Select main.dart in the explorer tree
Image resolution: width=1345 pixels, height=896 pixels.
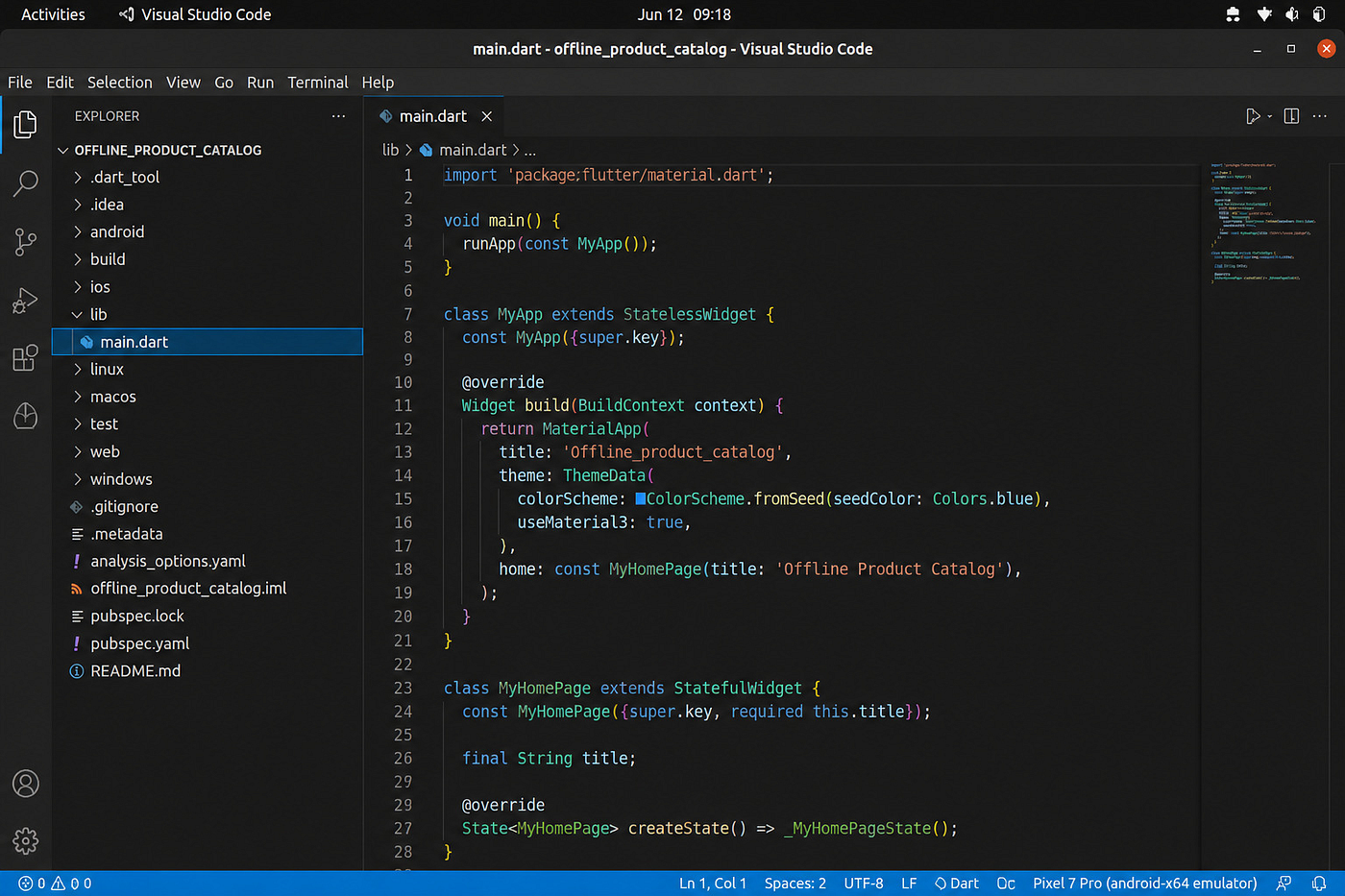click(207, 342)
